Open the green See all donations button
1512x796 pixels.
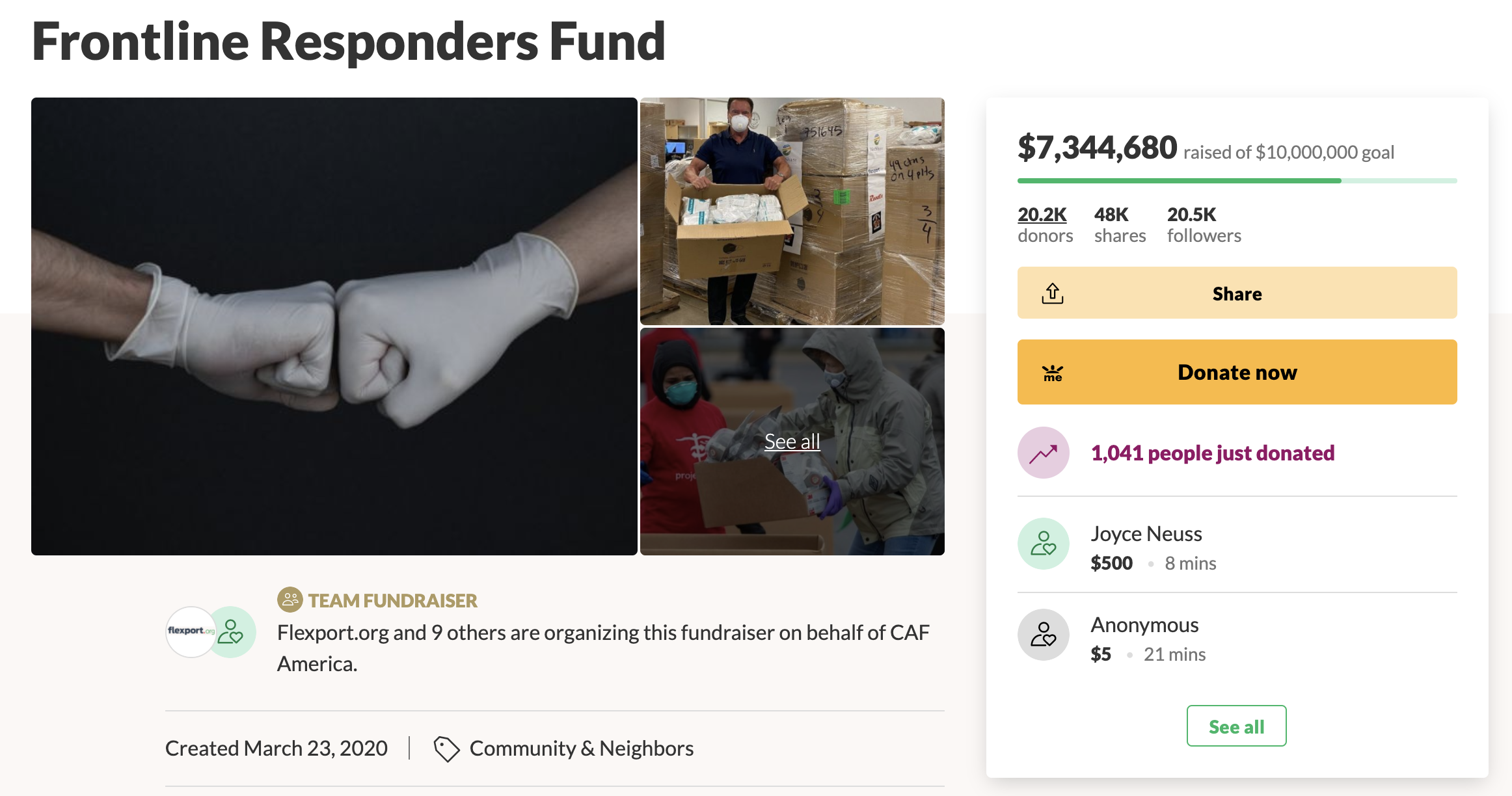pos(1236,726)
